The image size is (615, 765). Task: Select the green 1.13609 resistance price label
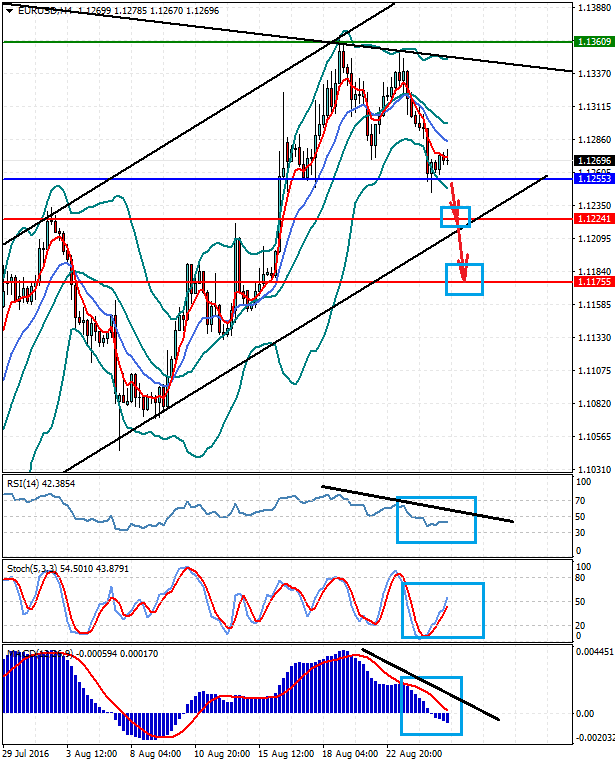click(x=594, y=43)
